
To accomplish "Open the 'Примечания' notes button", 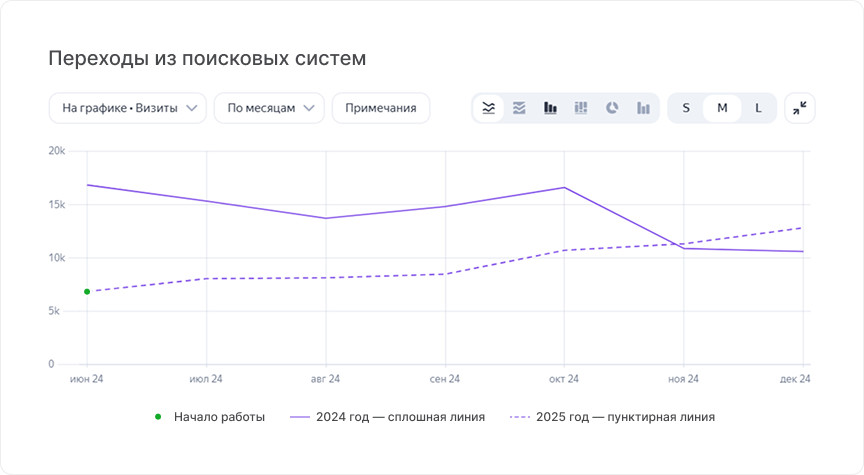I will point(381,108).
